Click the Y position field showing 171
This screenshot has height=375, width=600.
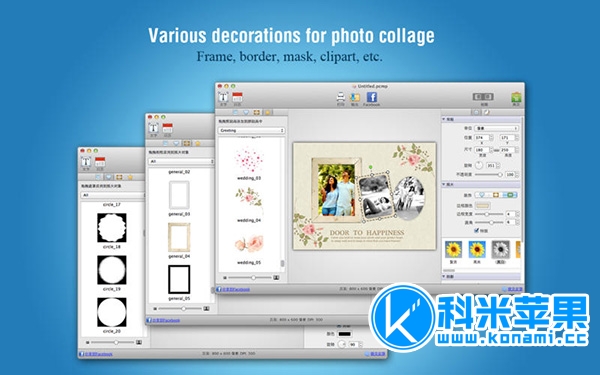click(x=507, y=137)
